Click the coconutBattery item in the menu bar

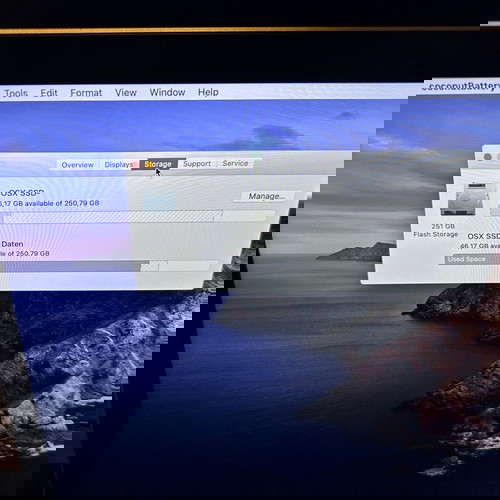point(461,87)
